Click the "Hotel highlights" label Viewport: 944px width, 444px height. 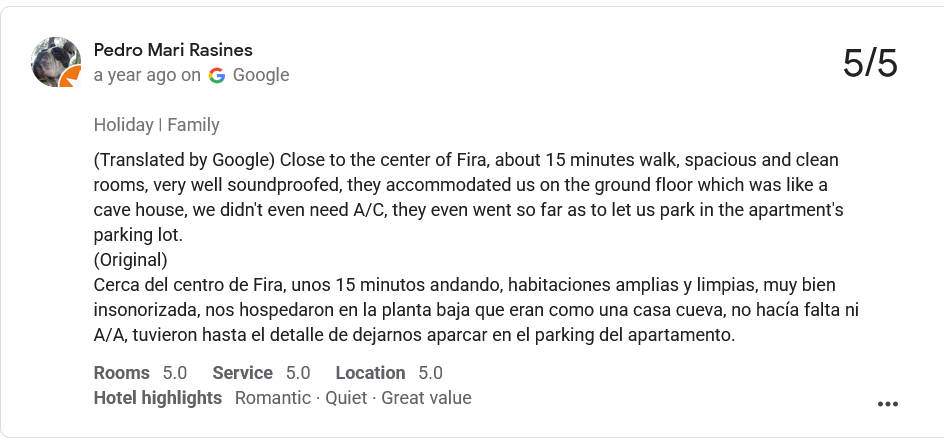[x=157, y=398]
